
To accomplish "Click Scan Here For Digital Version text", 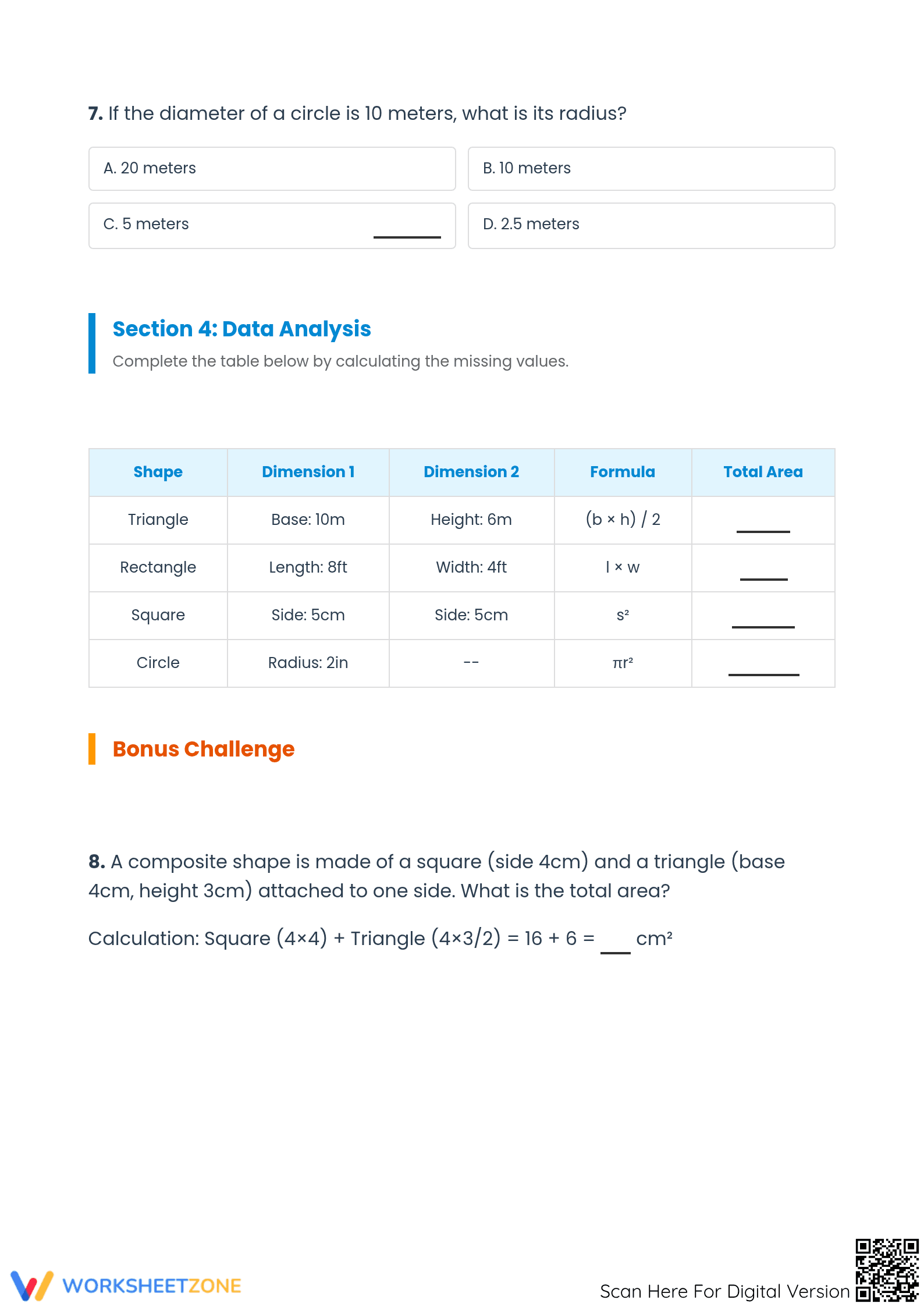I will (725, 1291).
